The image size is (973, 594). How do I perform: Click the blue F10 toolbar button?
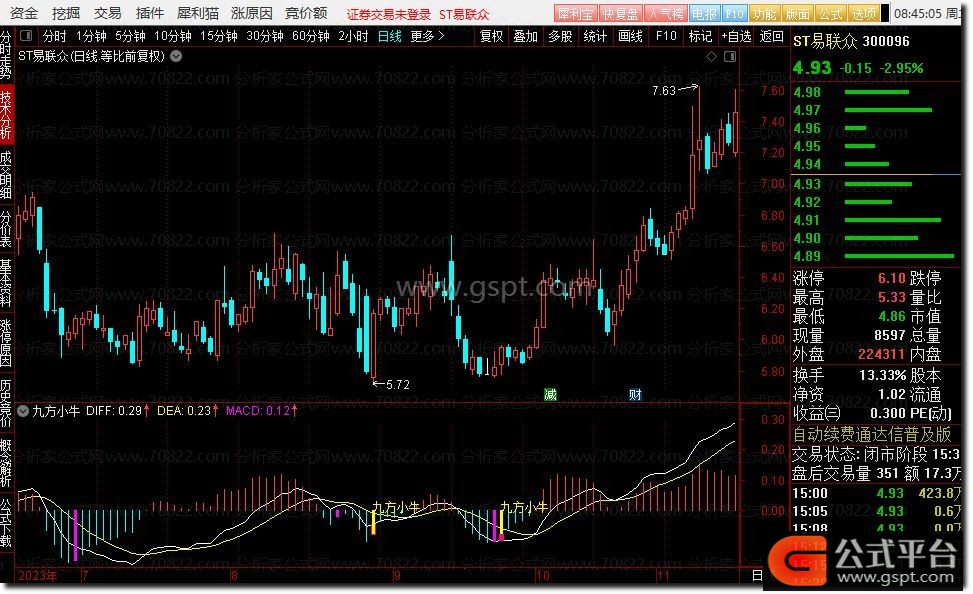[x=734, y=14]
